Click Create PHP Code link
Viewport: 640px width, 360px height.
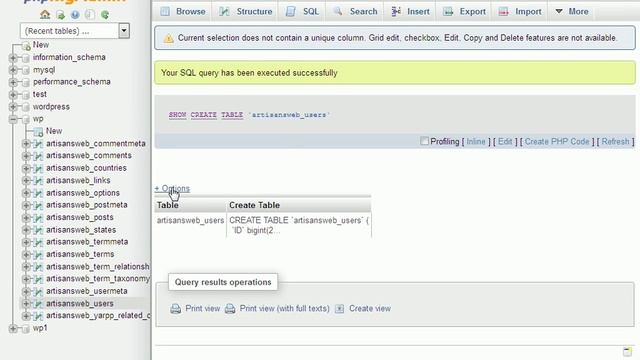557,142
